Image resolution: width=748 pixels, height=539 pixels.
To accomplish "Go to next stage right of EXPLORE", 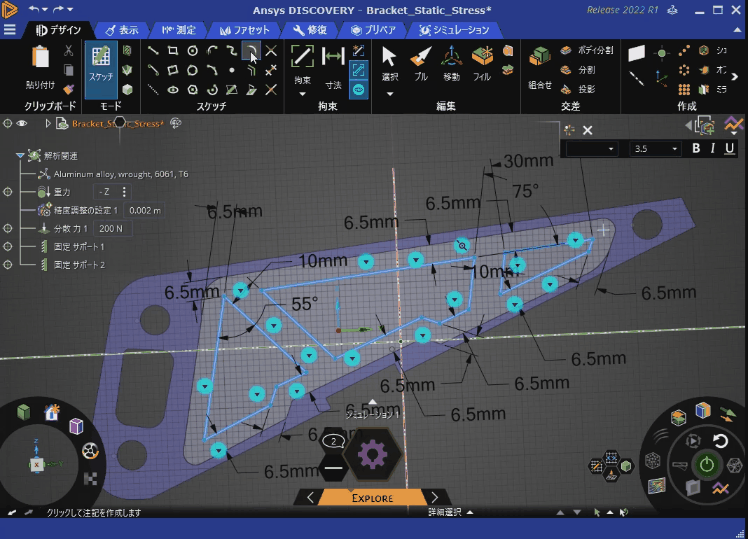I will pyautogui.click(x=435, y=498).
